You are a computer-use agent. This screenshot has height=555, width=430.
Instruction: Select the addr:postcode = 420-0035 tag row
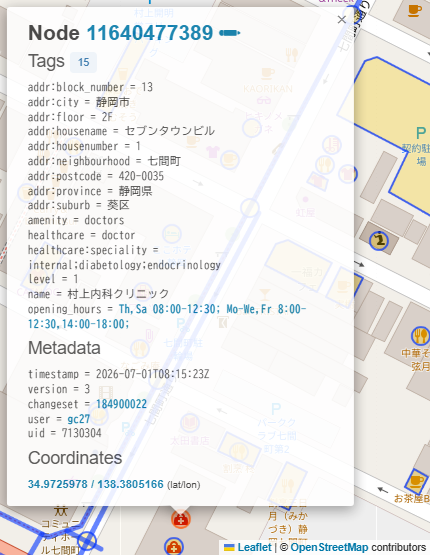click(96, 176)
